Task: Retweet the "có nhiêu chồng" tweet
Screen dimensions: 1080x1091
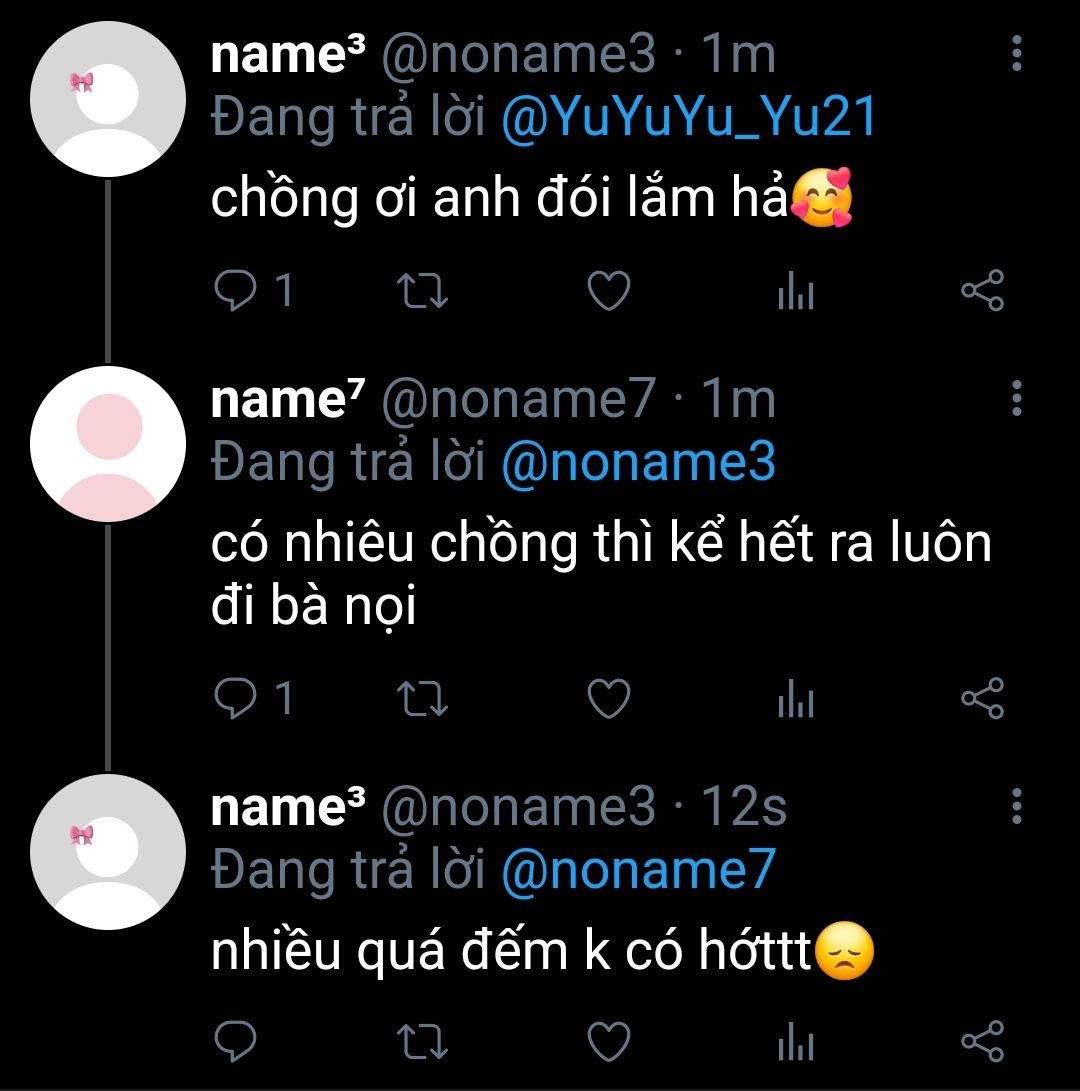Action: pos(422,698)
